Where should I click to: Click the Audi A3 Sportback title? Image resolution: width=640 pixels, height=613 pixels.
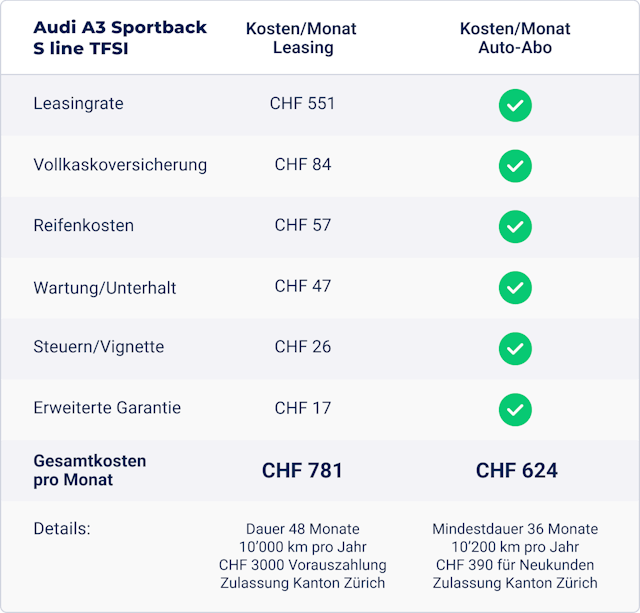[x=120, y=38]
